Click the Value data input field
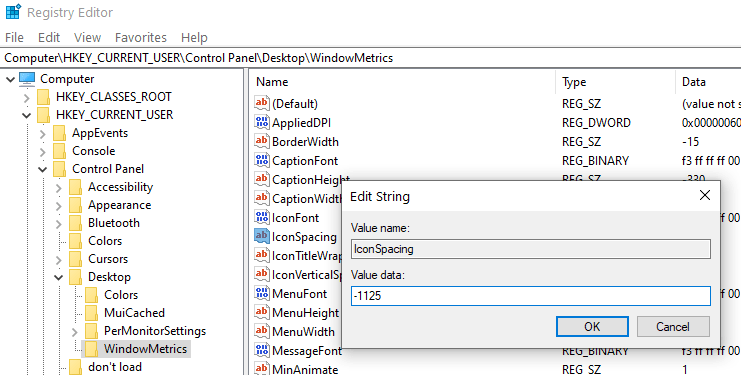This screenshot has height=375, width=741. 531,296
